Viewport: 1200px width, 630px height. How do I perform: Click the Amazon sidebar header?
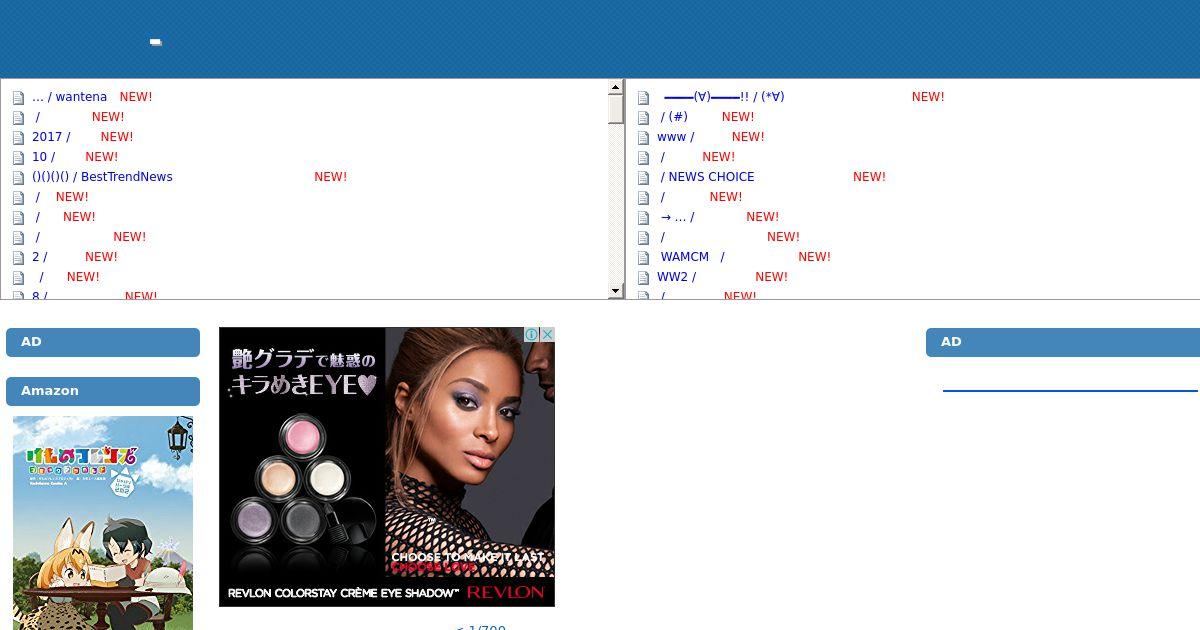point(103,391)
